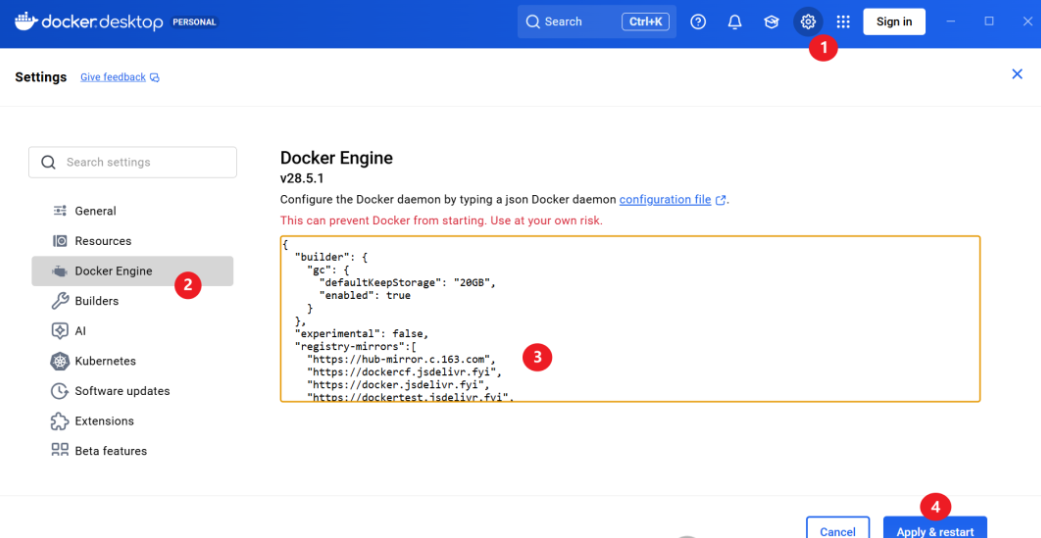Image resolution: width=1041 pixels, height=538 pixels.
Task: Minimize the Docker Desktop window
Action: click(951, 21)
